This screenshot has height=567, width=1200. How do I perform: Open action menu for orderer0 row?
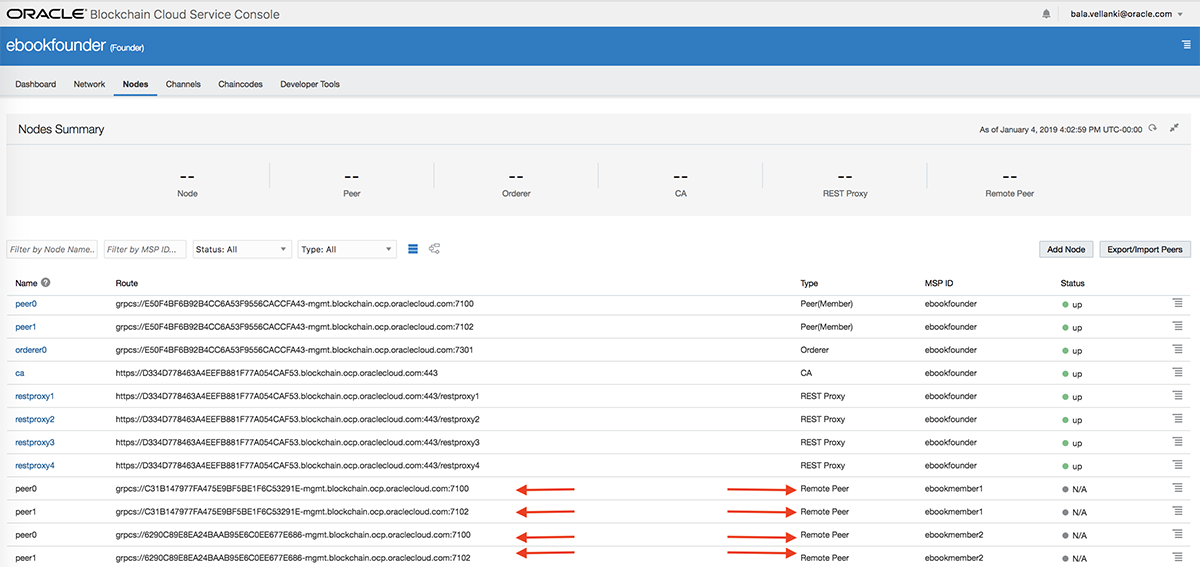(x=1177, y=350)
